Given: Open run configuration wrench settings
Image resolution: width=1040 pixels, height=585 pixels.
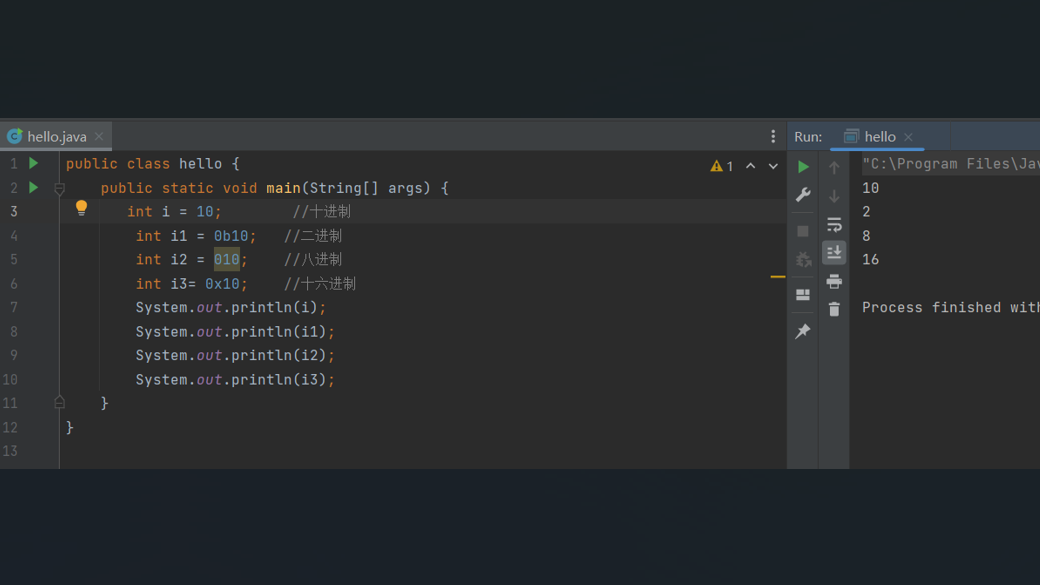Looking at the screenshot, I should coord(803,195).
